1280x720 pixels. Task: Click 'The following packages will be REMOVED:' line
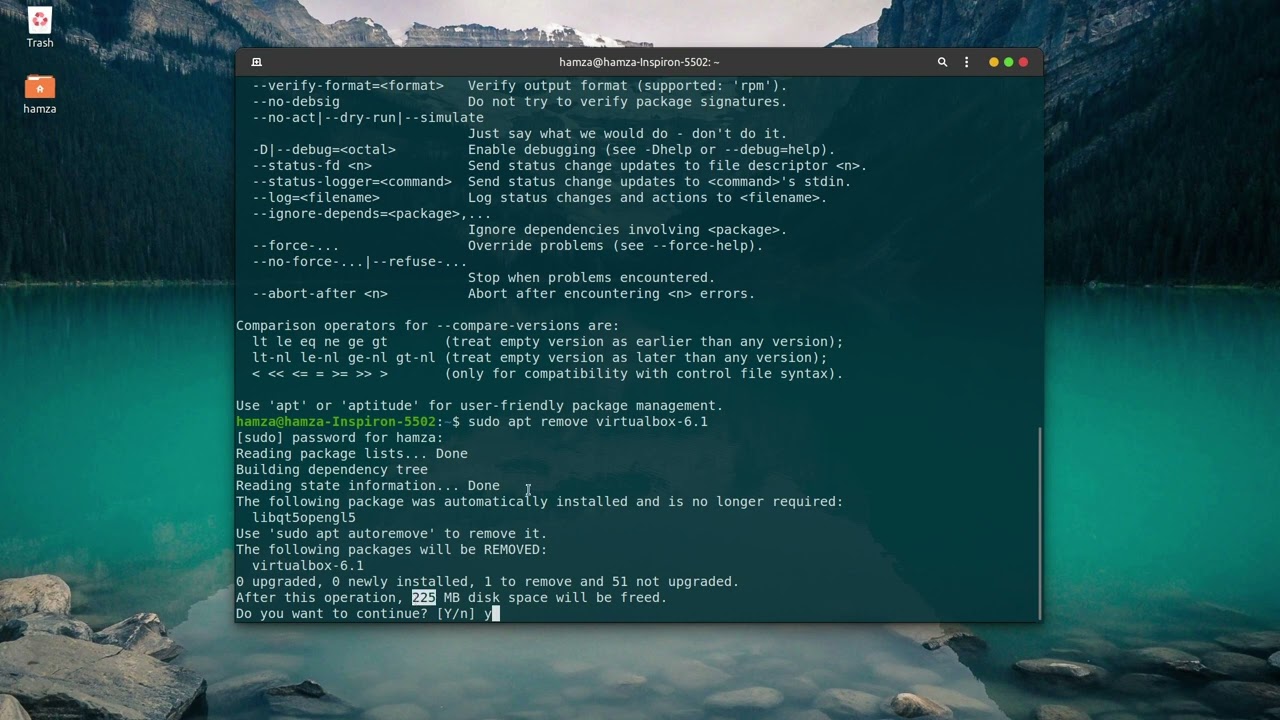[x=392, y=549]
